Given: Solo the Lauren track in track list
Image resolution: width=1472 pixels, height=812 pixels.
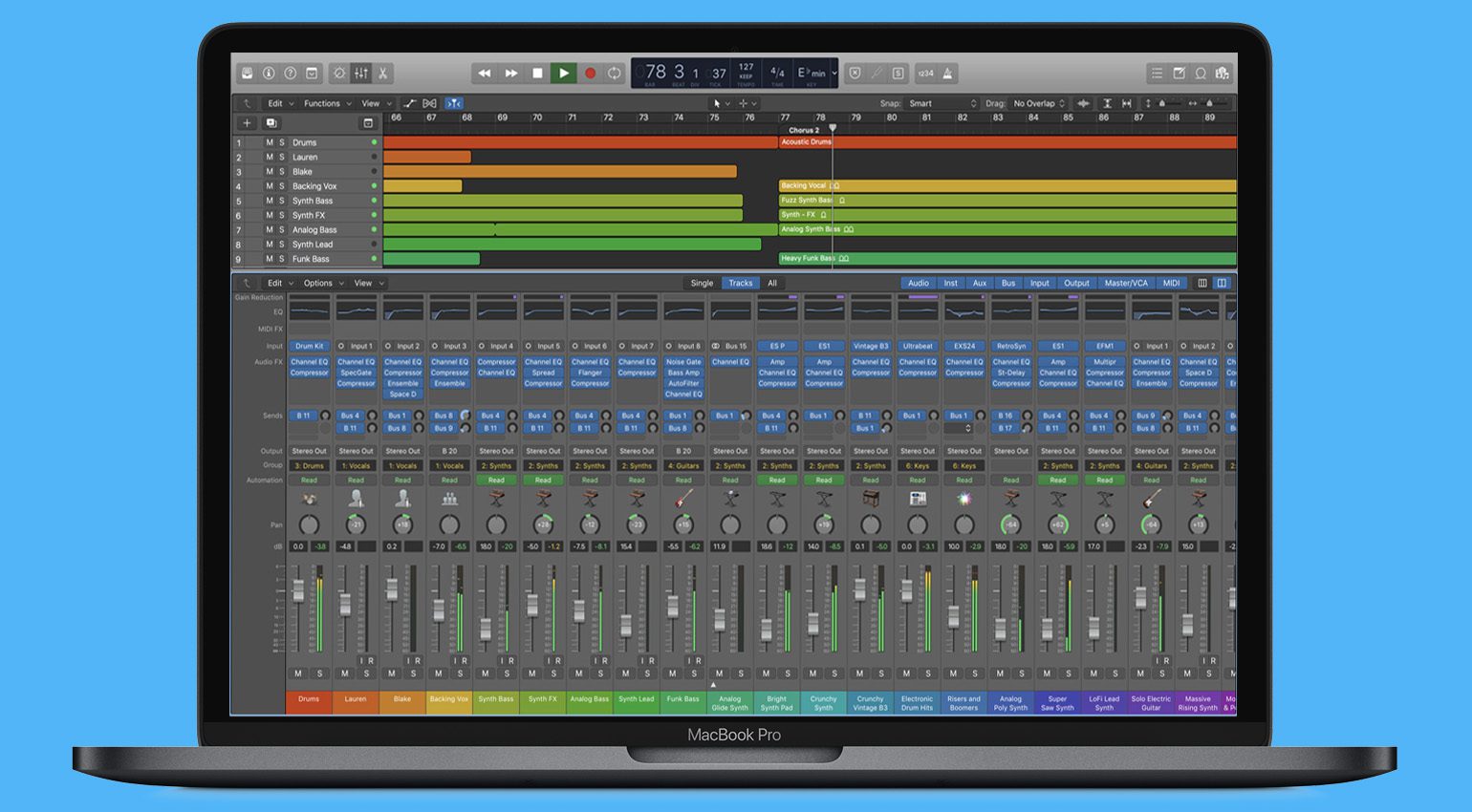Looking at the screenshot, I should tap(281, 157).
